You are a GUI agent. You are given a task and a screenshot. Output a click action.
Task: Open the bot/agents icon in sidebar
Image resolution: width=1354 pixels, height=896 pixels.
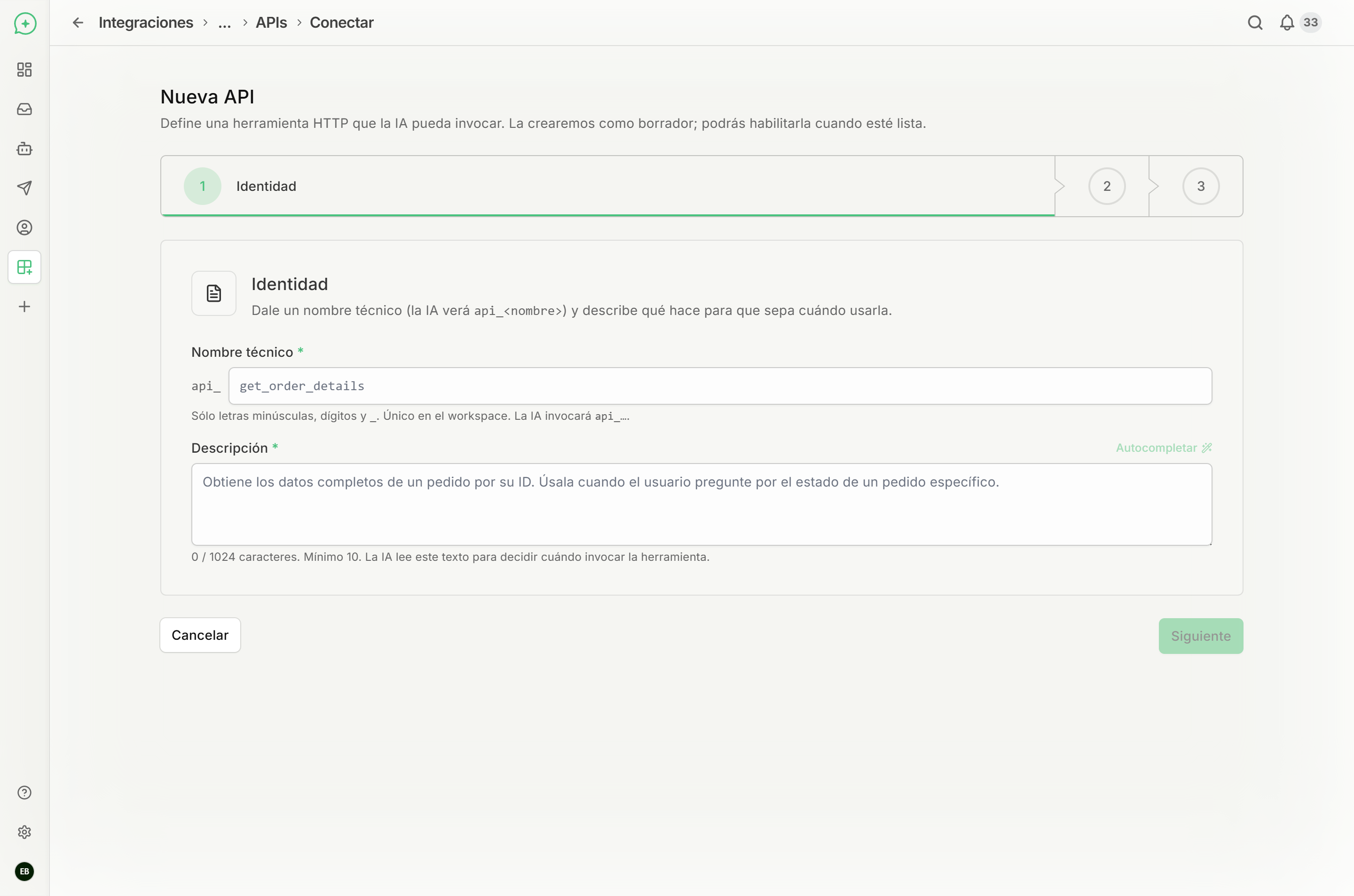[x=24, y=149]
